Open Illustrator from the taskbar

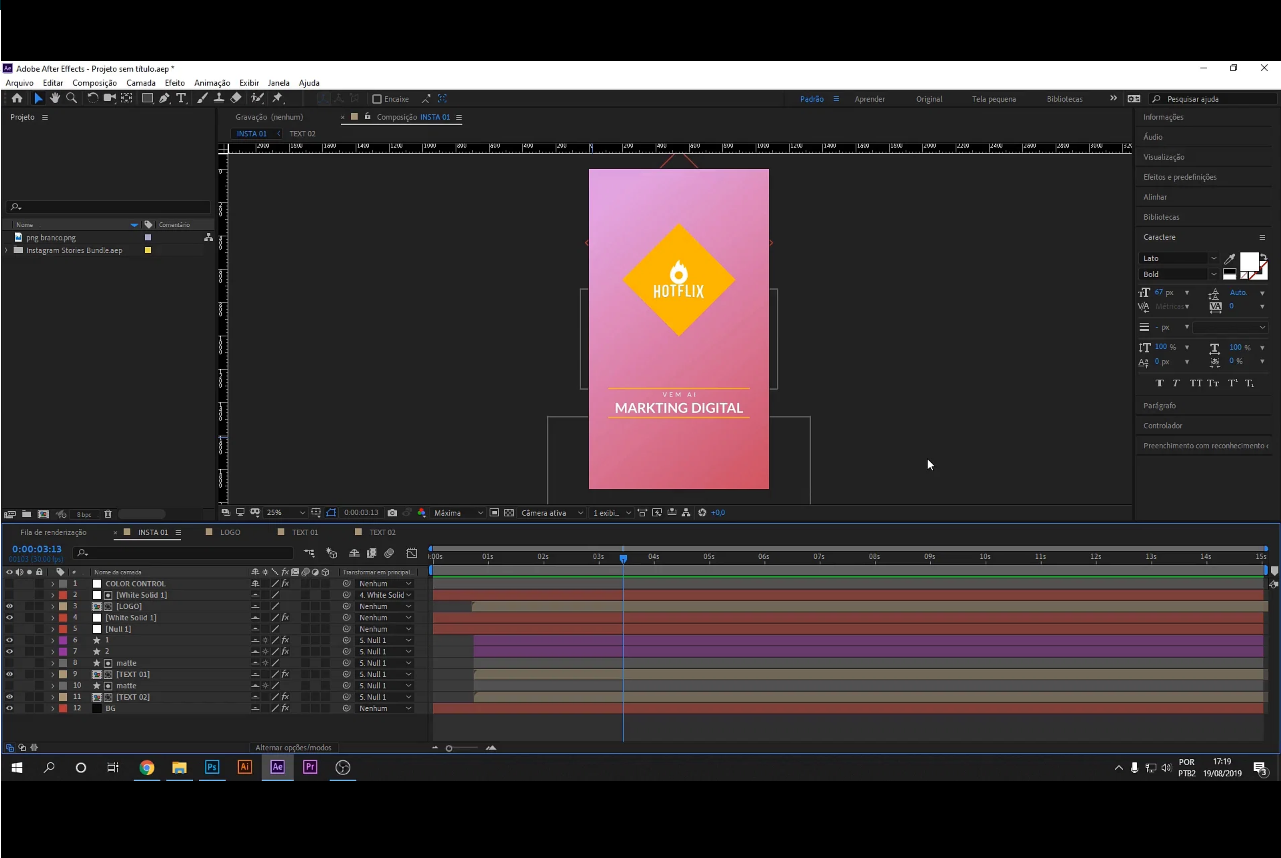pos(245,768)
